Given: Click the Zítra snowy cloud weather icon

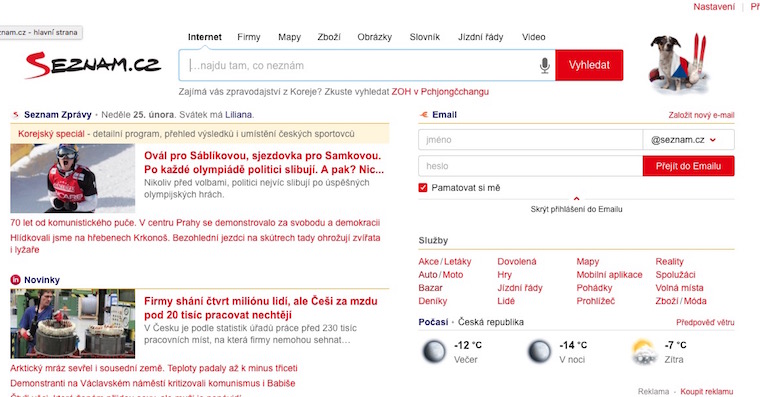Looking at the screenshot, I should pyautogui.click(x=645, y=352).
